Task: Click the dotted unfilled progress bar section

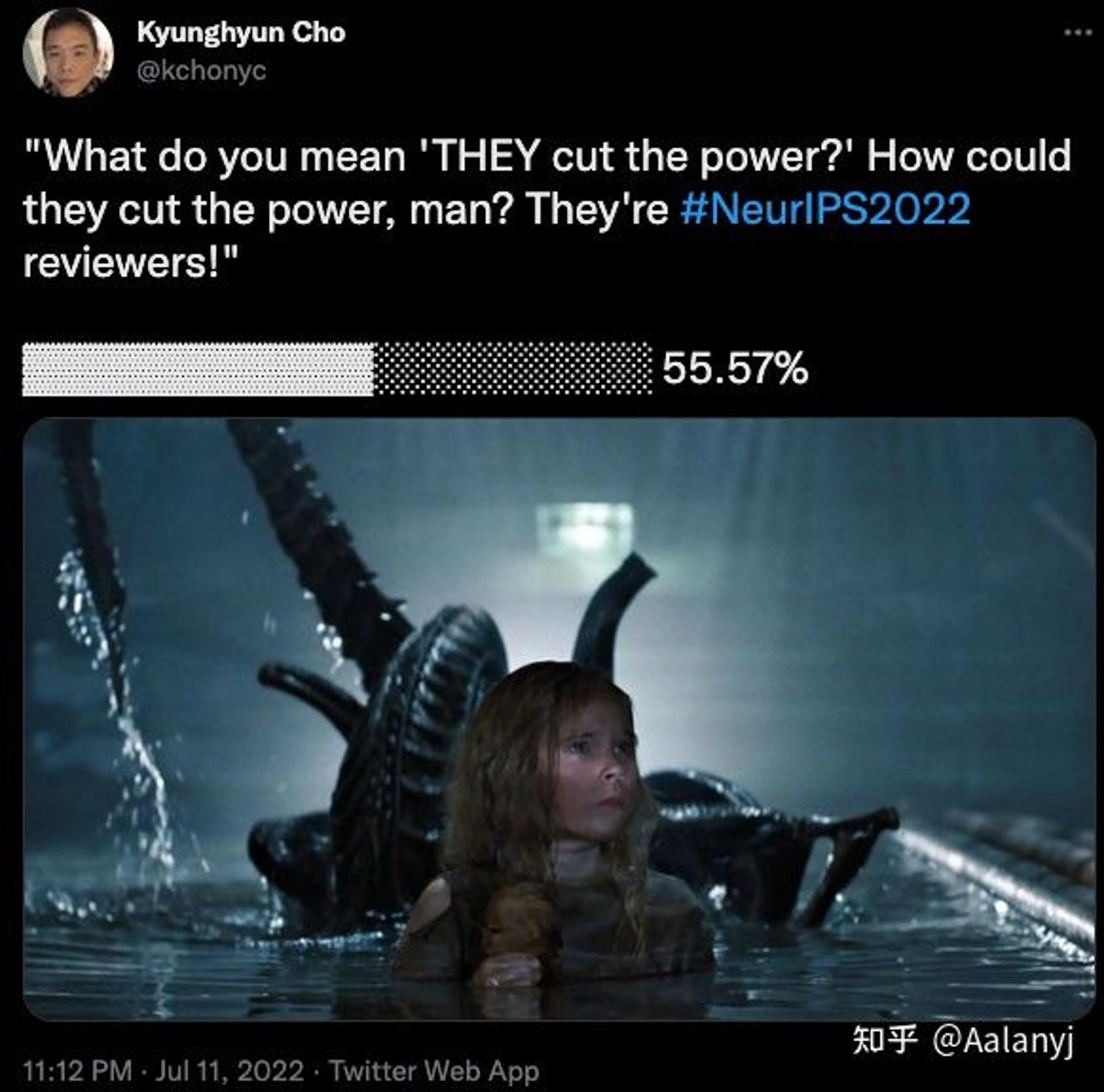Action: (x=513, y=369)
